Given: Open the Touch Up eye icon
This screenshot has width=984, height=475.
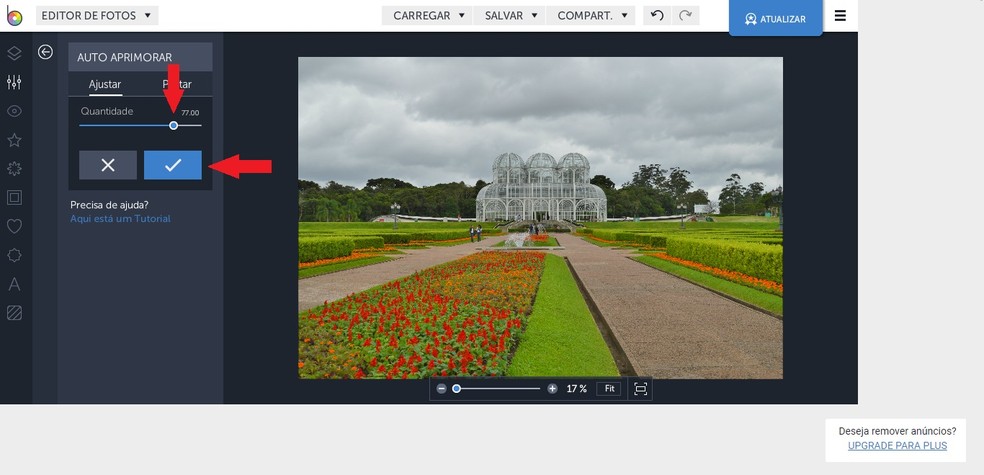Looking at the screenshot, I should (x=14, y=111).
